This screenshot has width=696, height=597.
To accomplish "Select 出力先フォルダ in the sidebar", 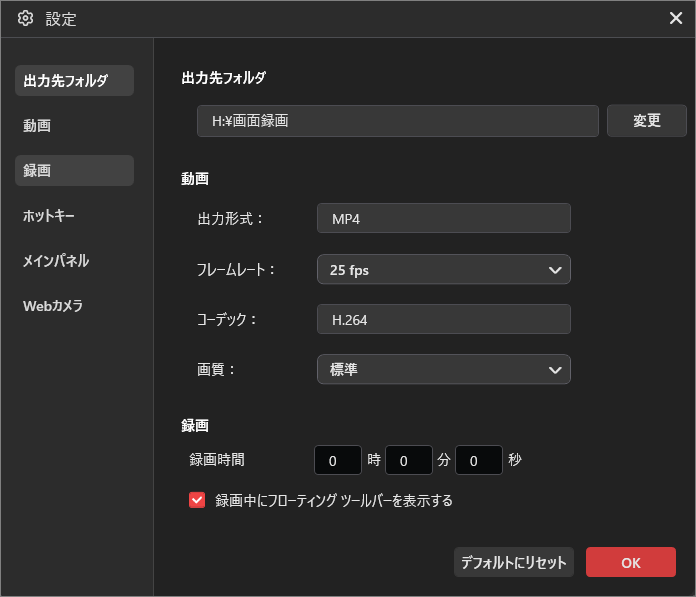I will (74, 80).
